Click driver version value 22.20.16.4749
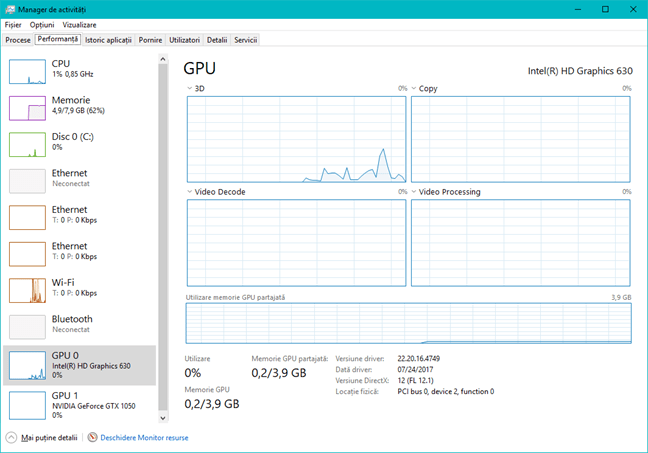648x453 pixels. click(419, 358)
